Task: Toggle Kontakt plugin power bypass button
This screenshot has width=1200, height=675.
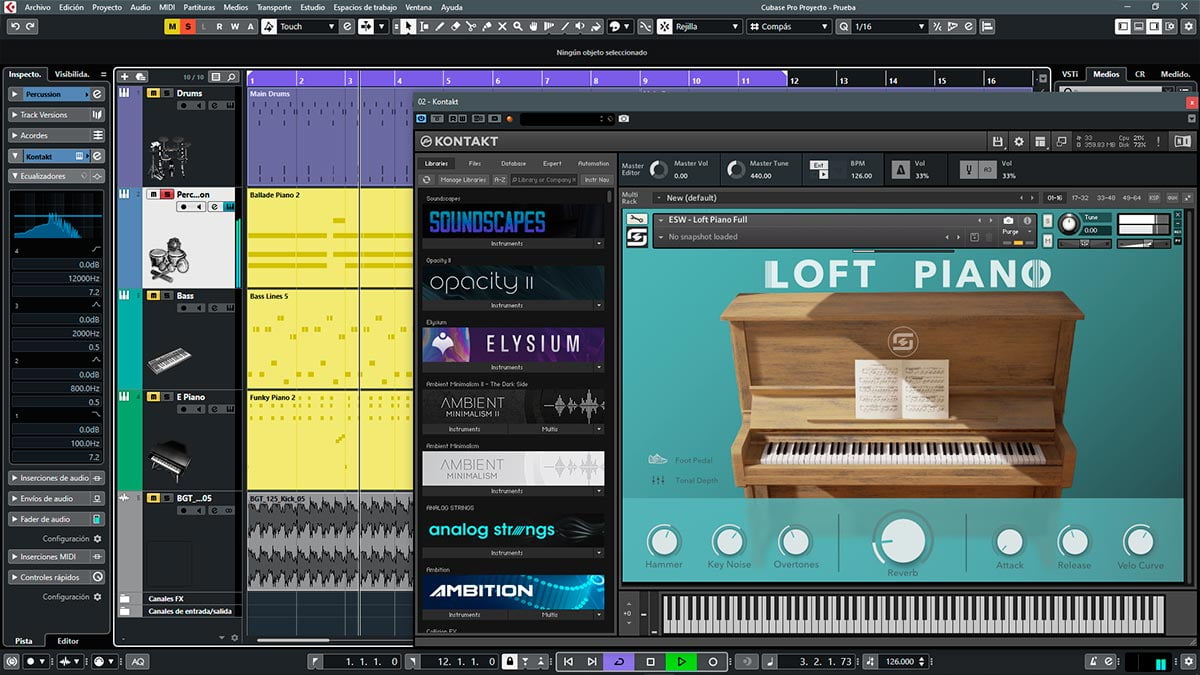Action: pyautogui.click(x=422, y=119)
